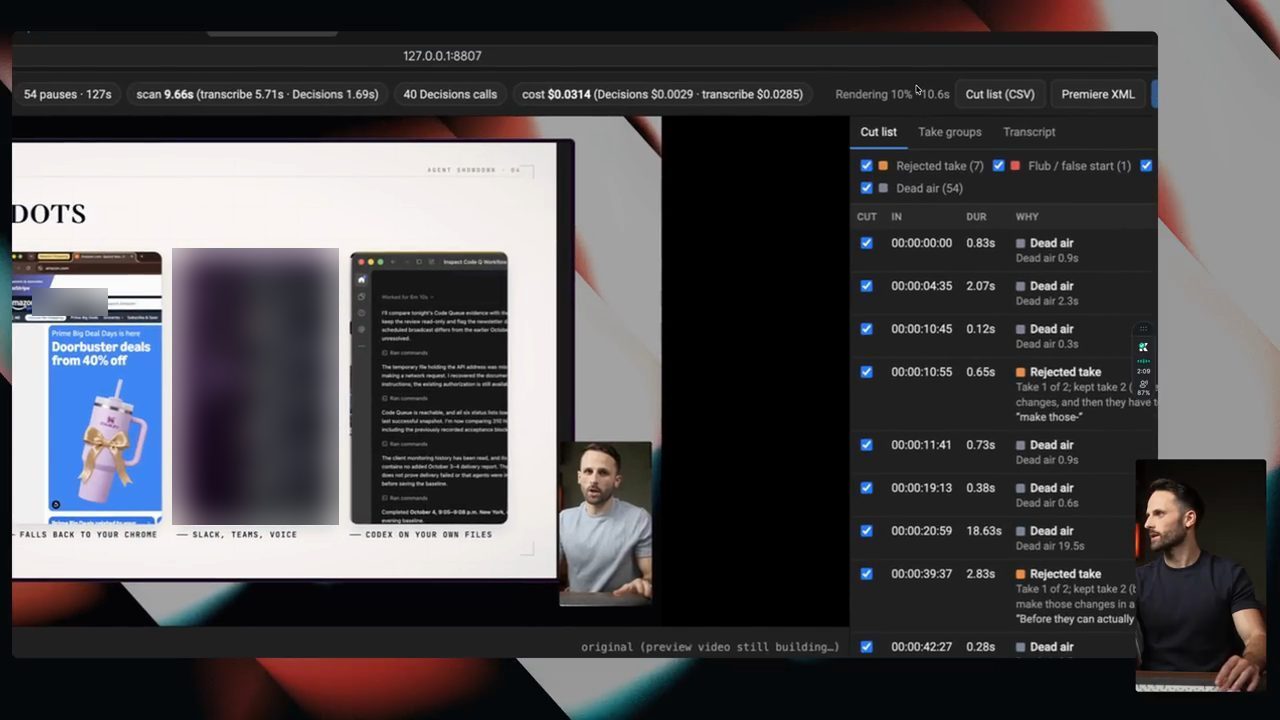Click the DUR column header
Viewport: 1280px width, 720px height.
[x=976, y=217]
